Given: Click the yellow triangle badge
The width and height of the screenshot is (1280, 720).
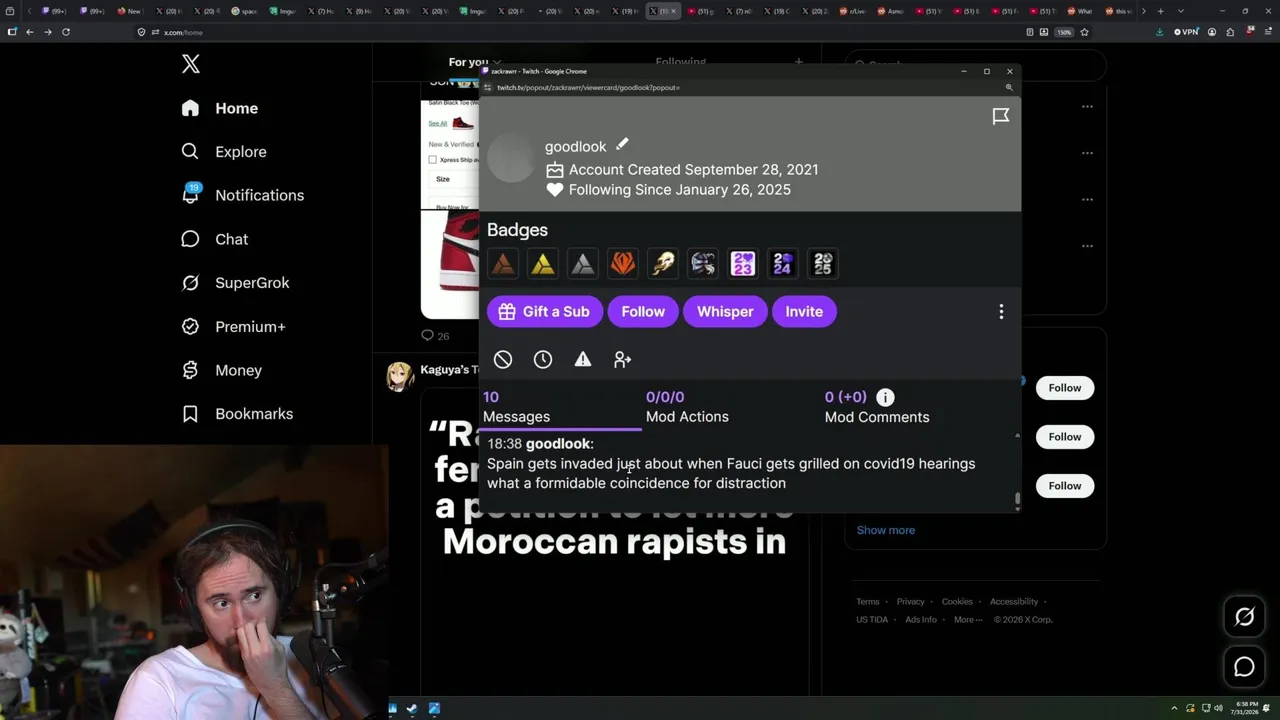Looking at the screenshot, I should (543, 264).
